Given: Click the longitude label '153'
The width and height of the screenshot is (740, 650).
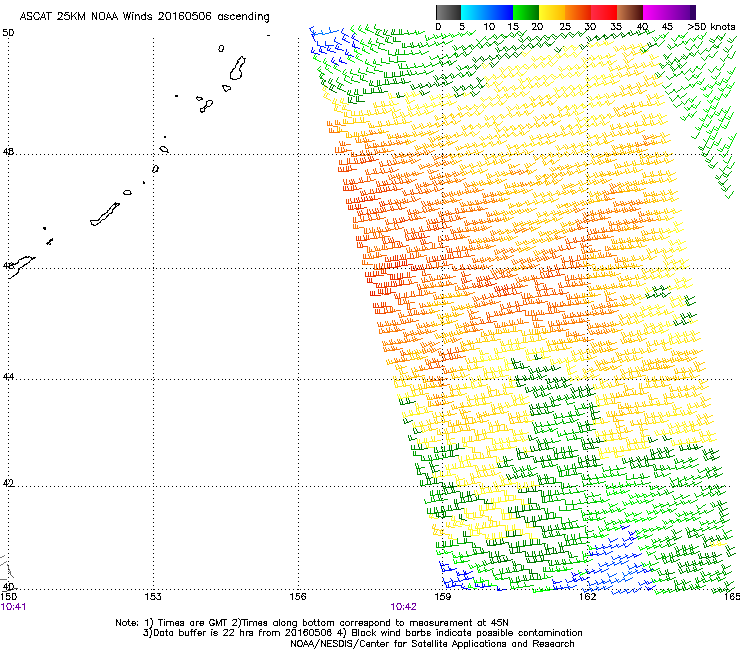Looking at the screenshot, I should [x=153, y=597].
